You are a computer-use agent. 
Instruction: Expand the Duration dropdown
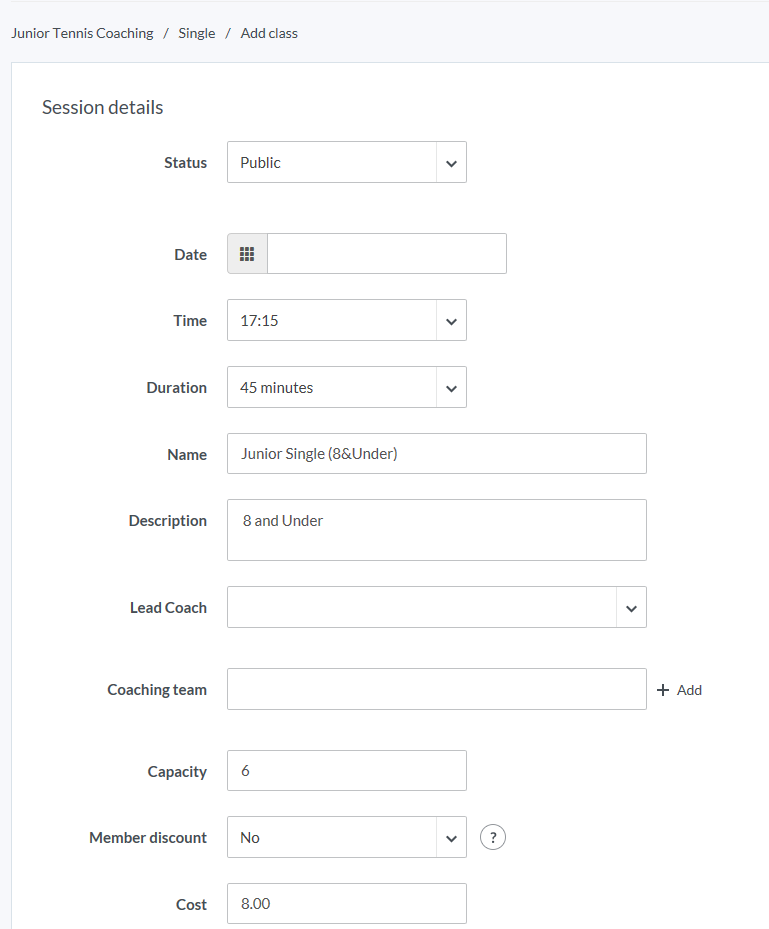pyautogui.click(x=451, y=388)
